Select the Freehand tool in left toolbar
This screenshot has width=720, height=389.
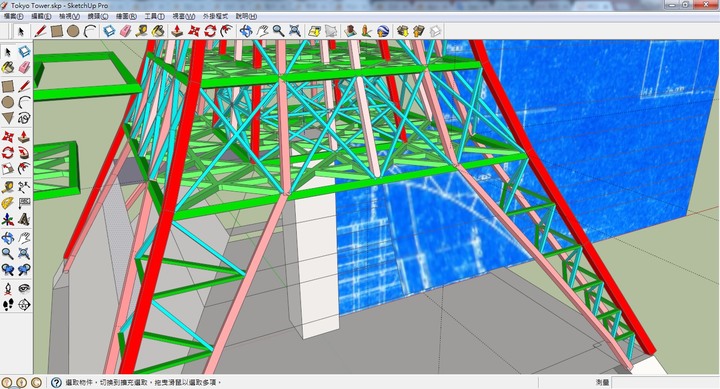(24, 118)
